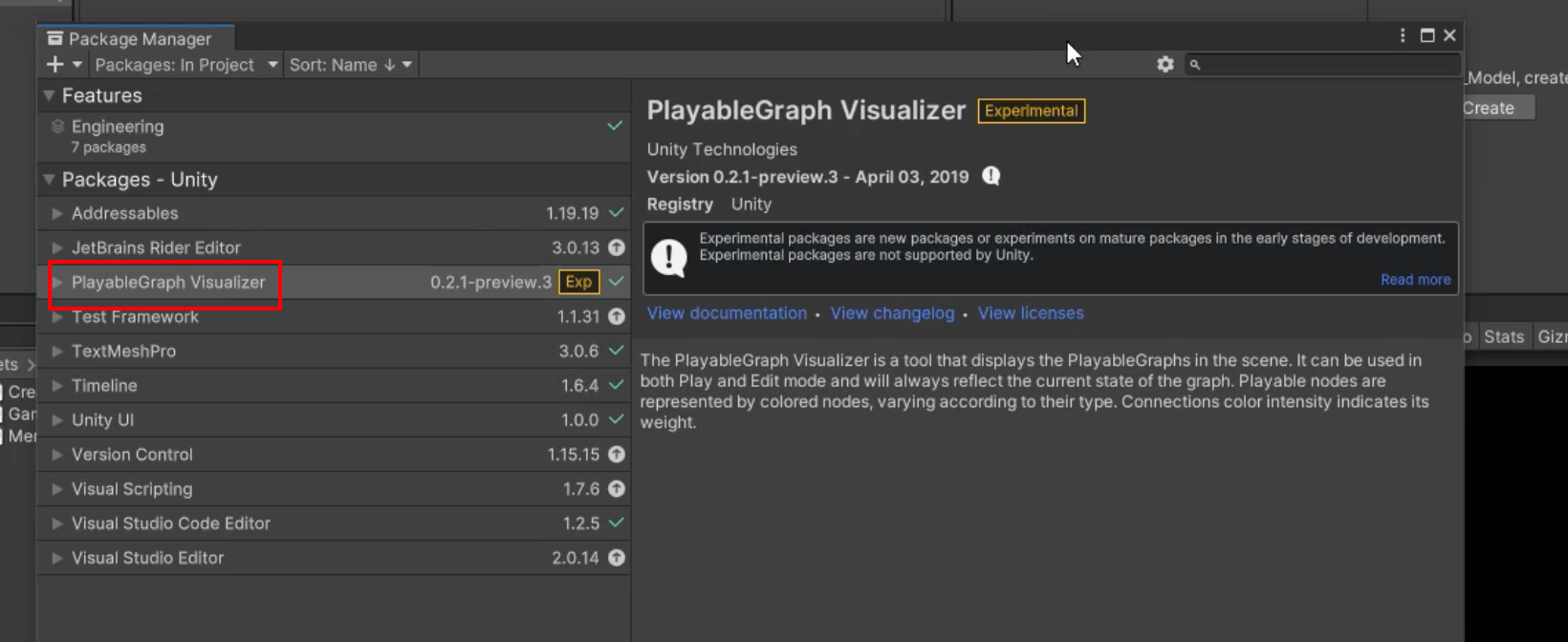Select the Engineering feature set
1568x642 pixels.
click(x=334, y=136)
